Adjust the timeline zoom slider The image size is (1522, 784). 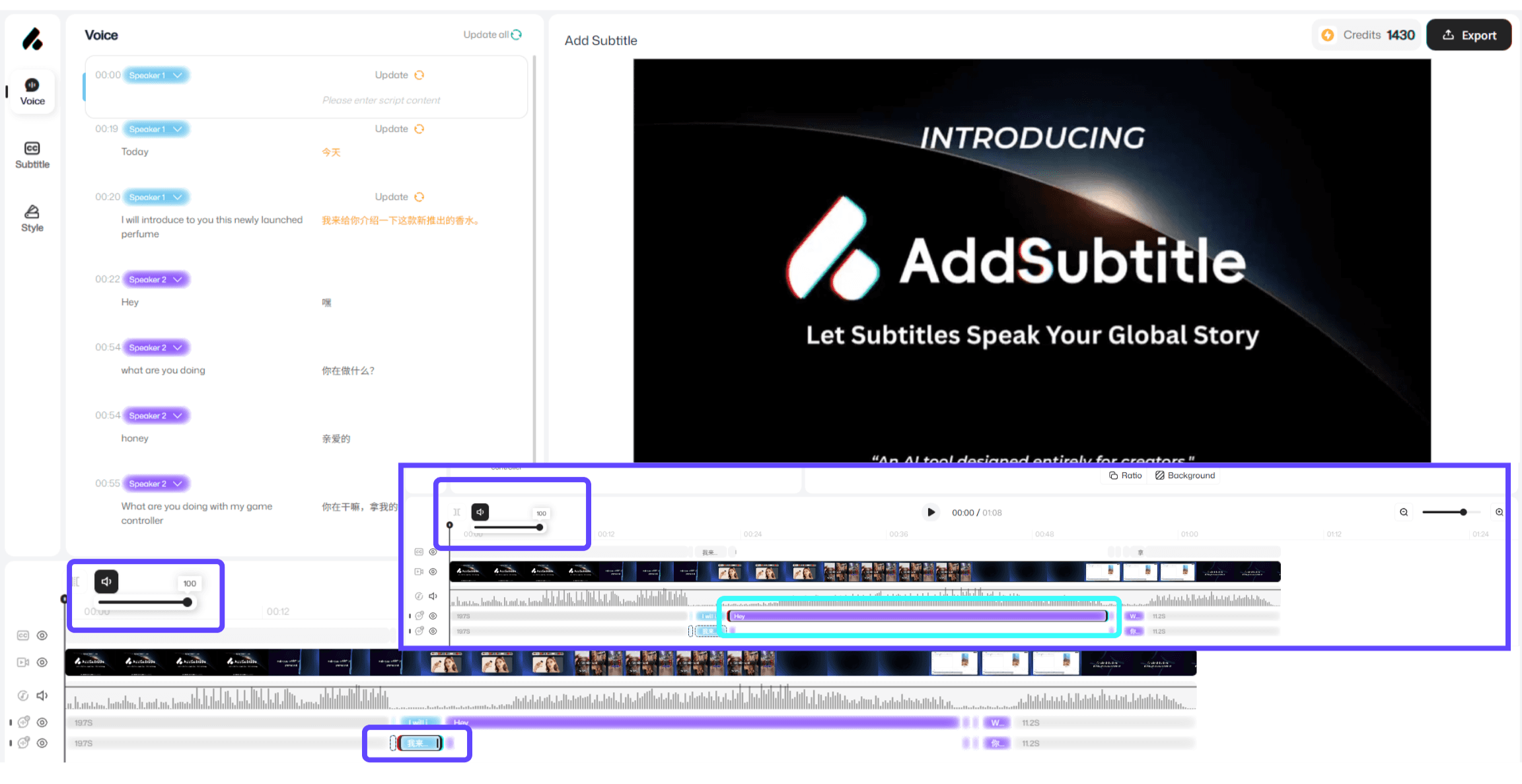click(1463, 512)
